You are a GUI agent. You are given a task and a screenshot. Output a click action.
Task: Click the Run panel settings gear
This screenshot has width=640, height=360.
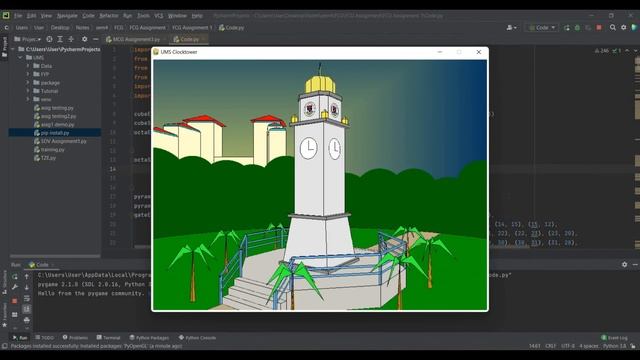coord(624,264)
